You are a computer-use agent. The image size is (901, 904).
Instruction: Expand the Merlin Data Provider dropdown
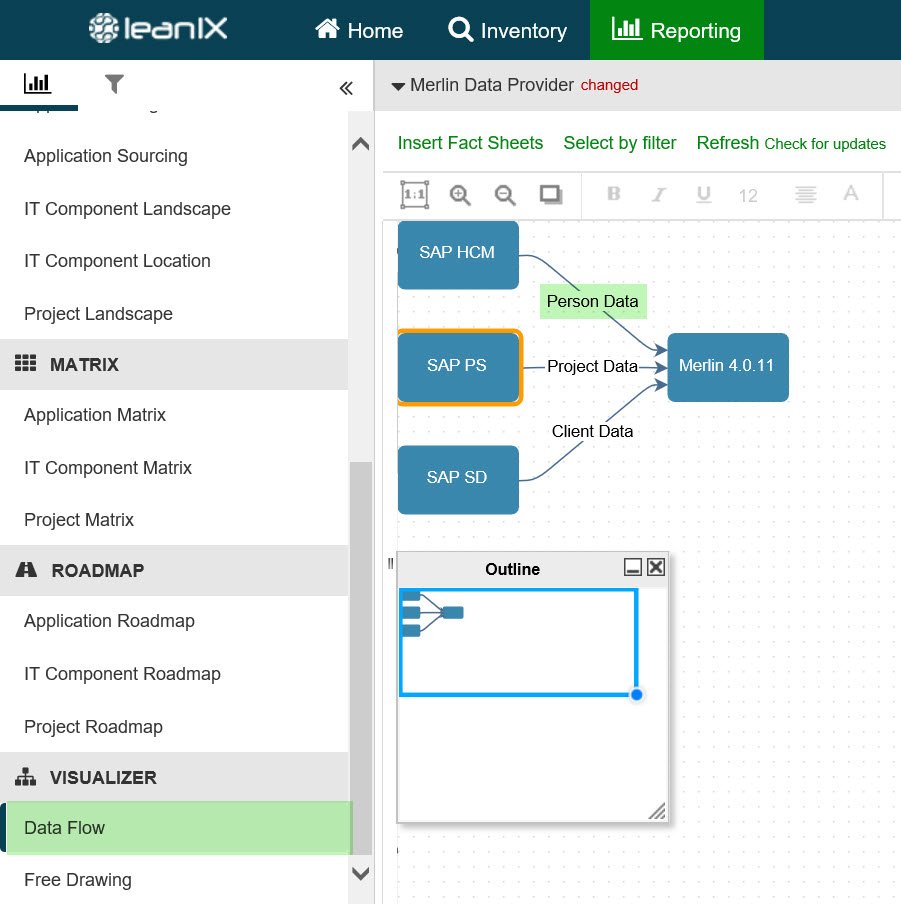click(398, 86)
